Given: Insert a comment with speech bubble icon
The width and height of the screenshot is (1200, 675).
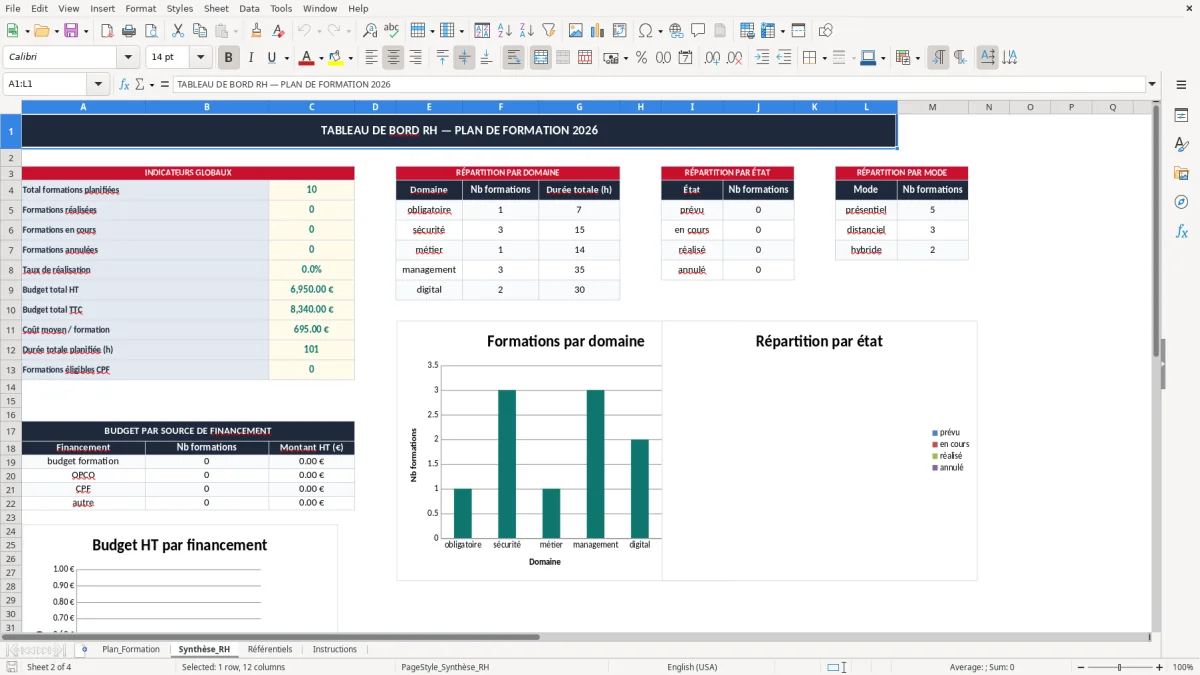Looking at the screenshot, I should point(698,31).
